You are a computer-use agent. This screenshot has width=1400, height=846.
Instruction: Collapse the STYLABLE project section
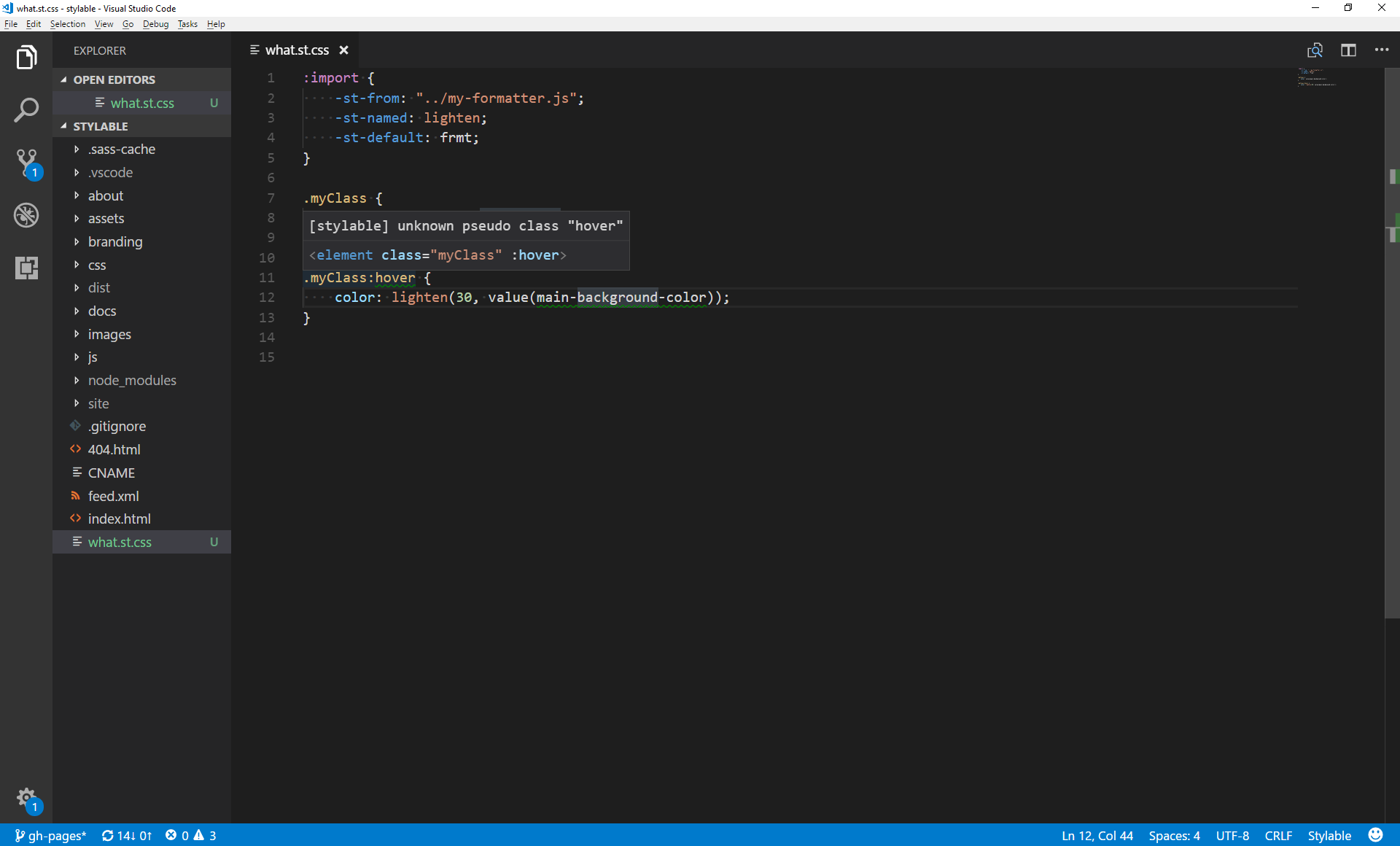pyautogui.click(x=101, y=126)
